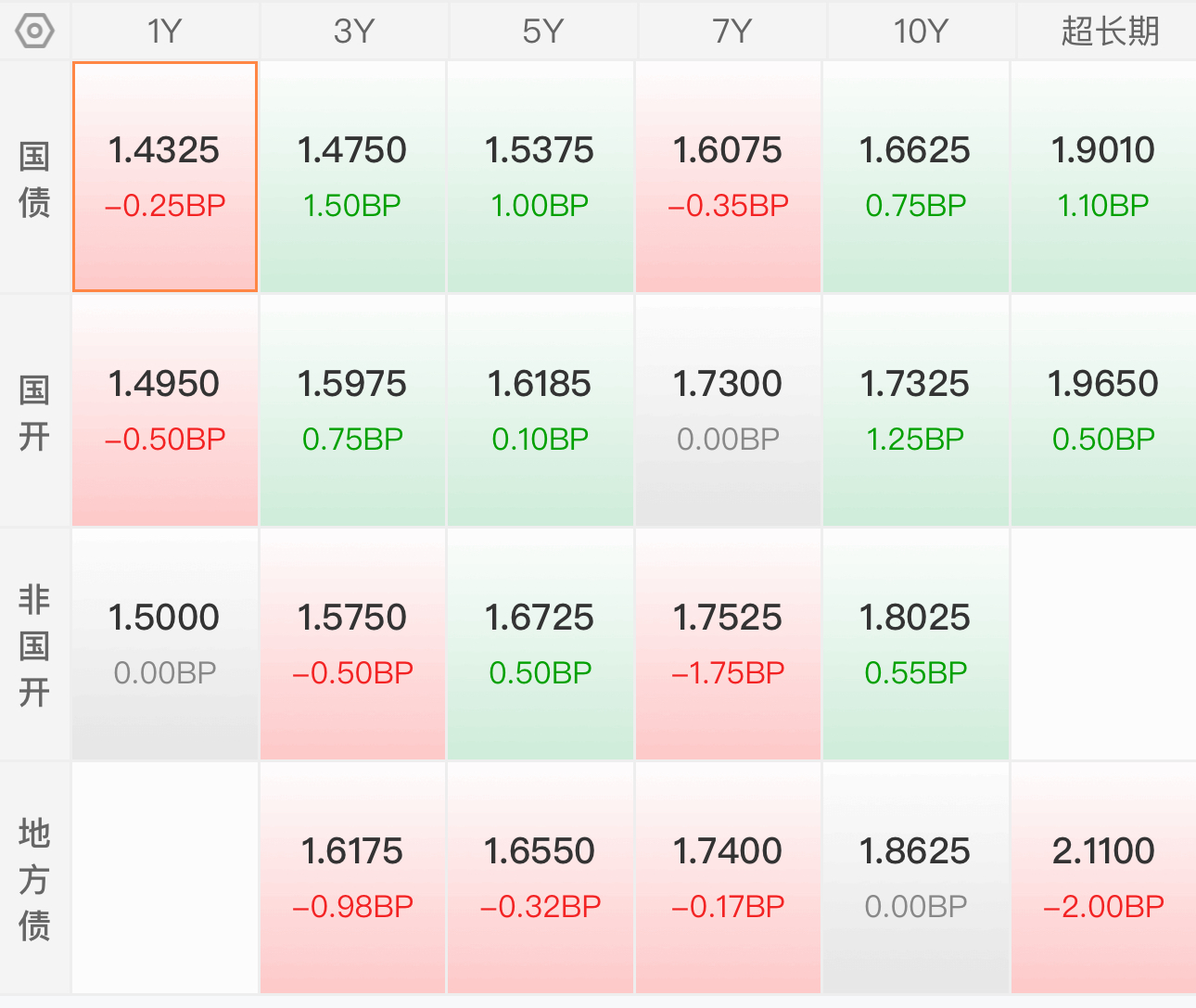Select the 5Y column header
This screenshot has width=1196, height=1008.
[542, 32]
